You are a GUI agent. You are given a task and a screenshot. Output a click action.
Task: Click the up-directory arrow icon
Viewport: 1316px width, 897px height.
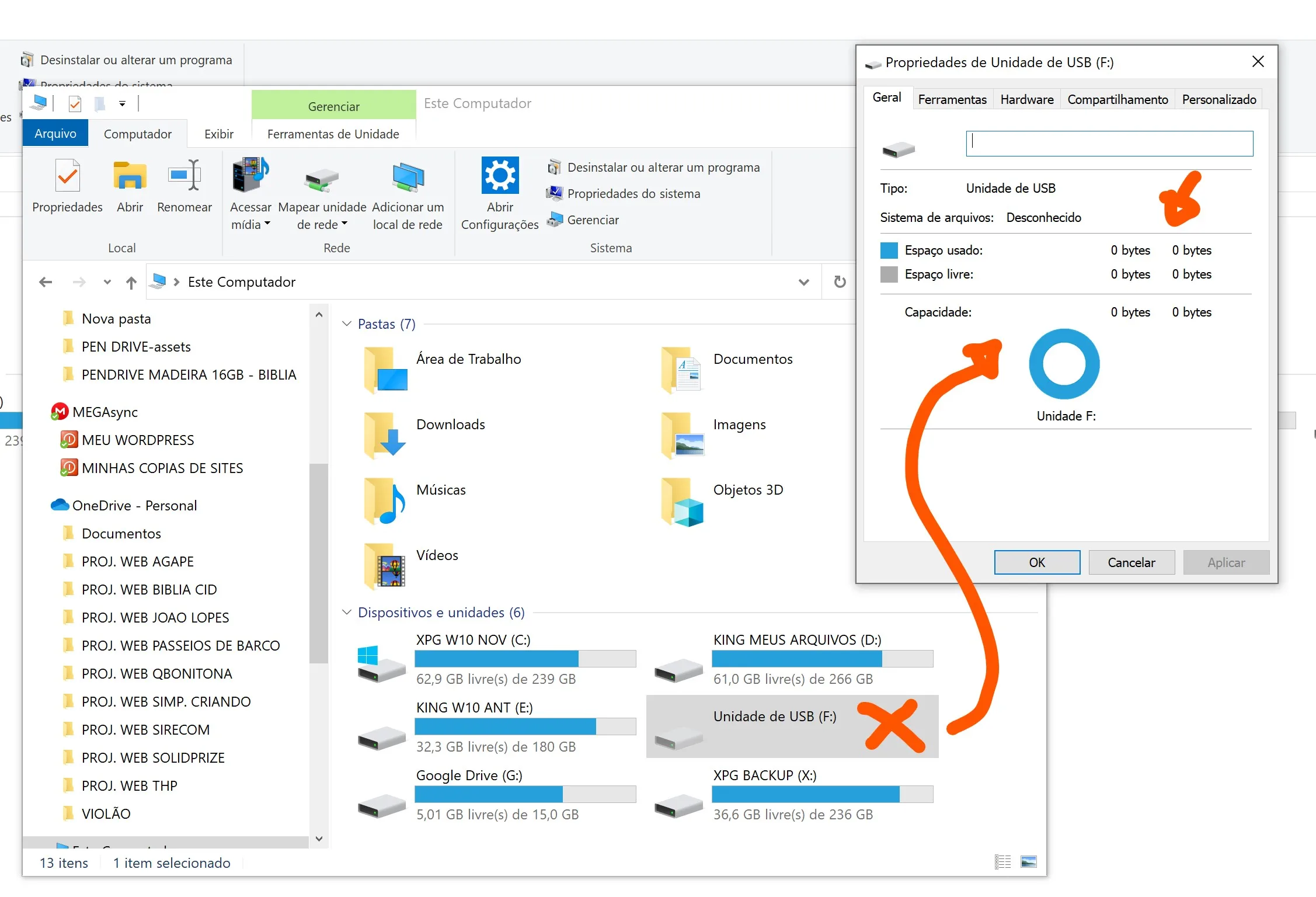click(131, 283)
